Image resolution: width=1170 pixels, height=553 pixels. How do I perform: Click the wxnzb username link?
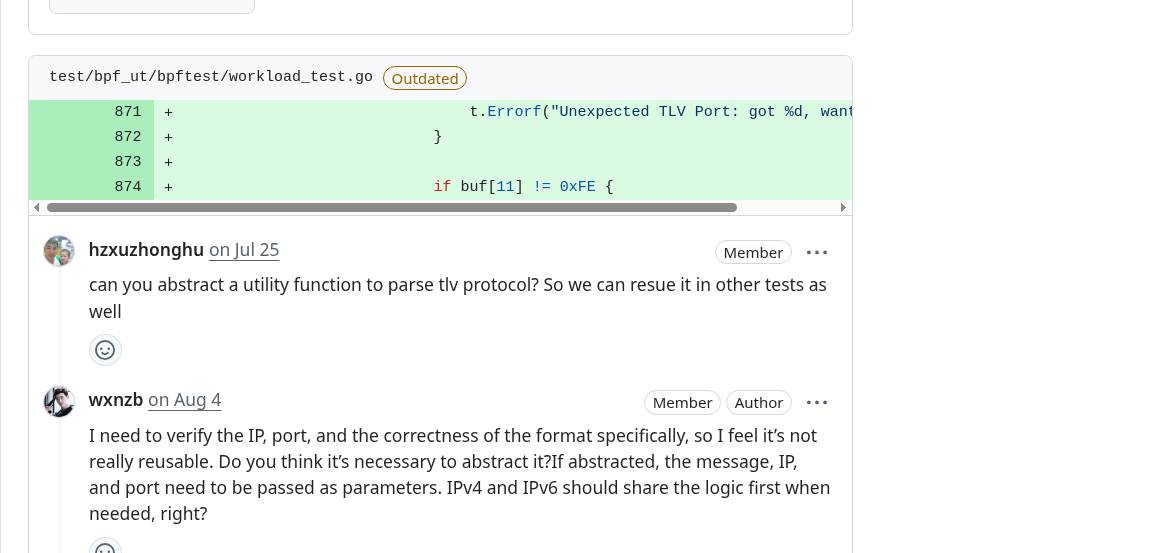[x=116, y=400]
